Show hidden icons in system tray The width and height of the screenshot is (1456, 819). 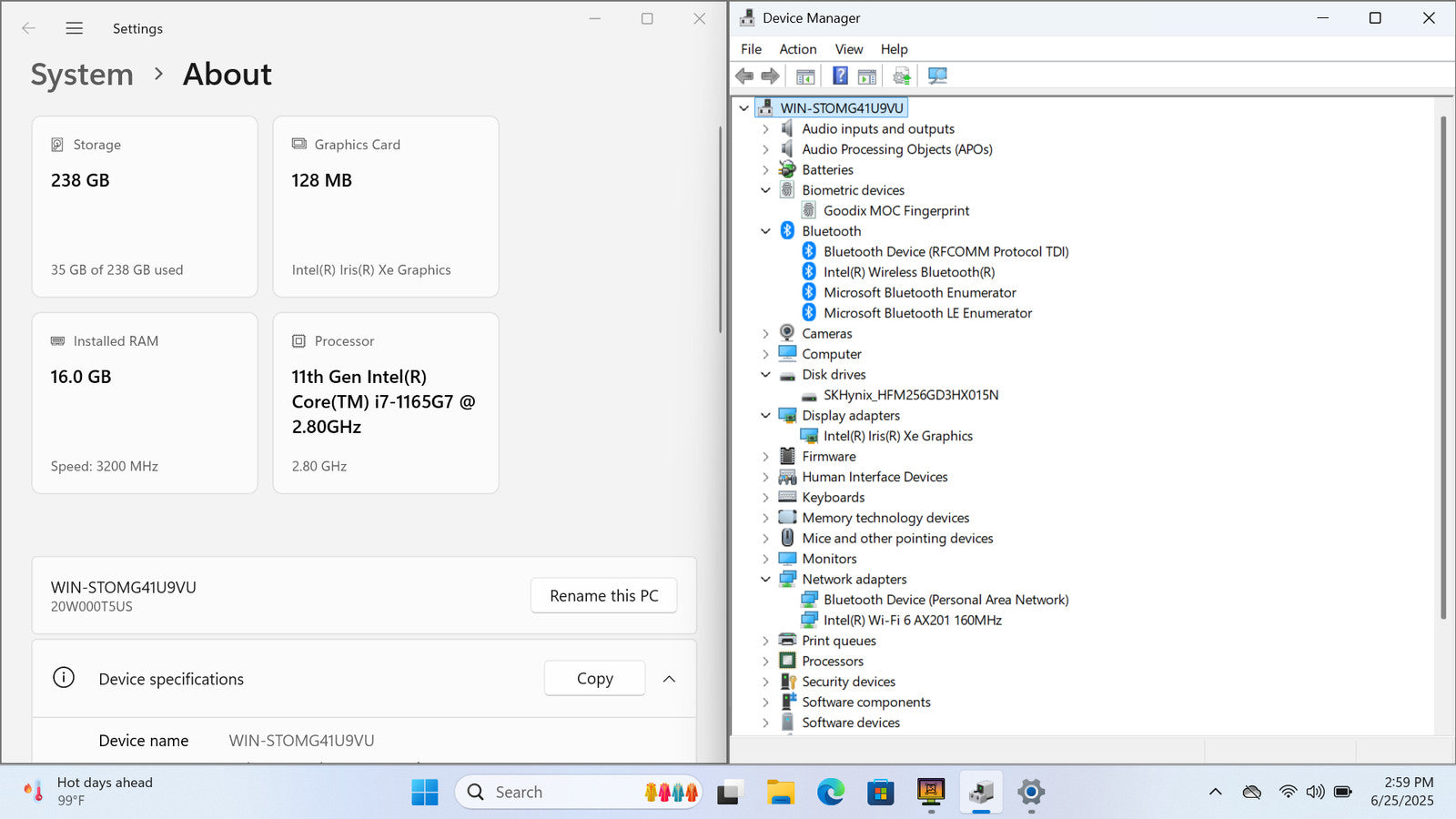[x=1215, y=792]
